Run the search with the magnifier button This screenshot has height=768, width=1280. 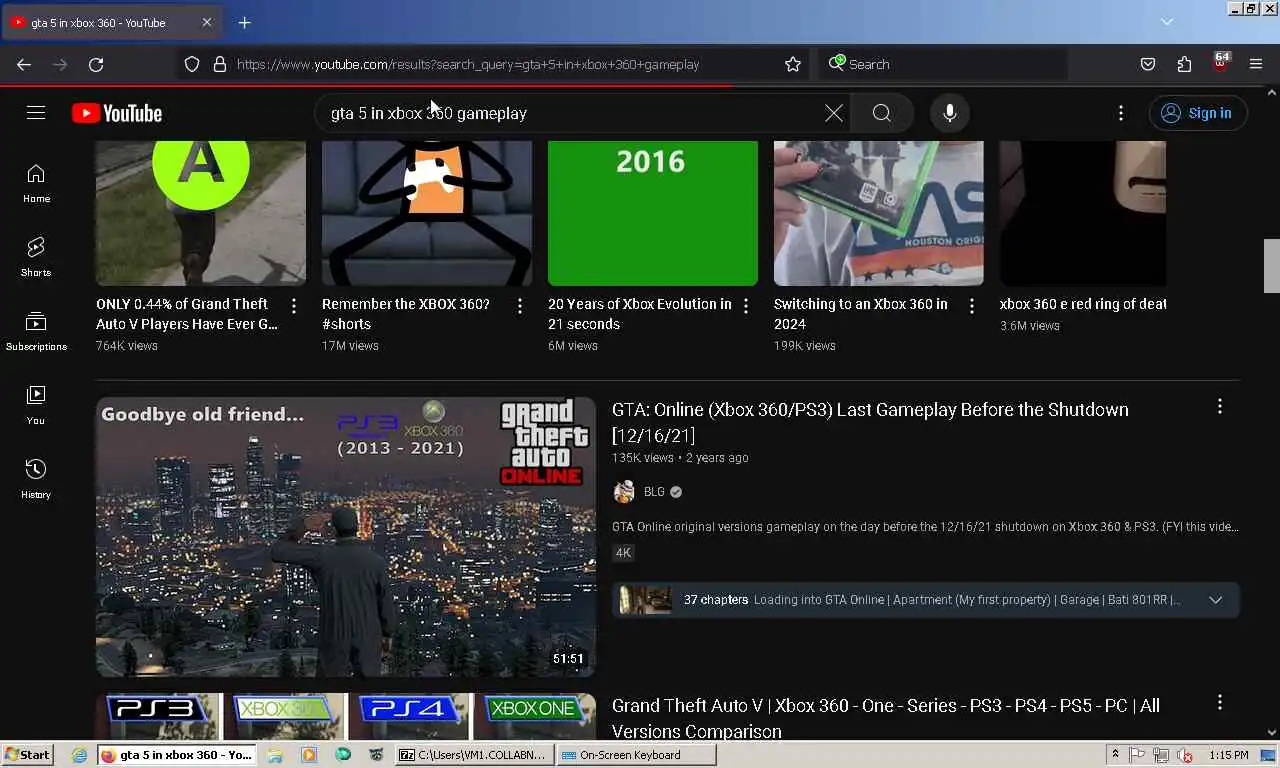pos(881,113)
